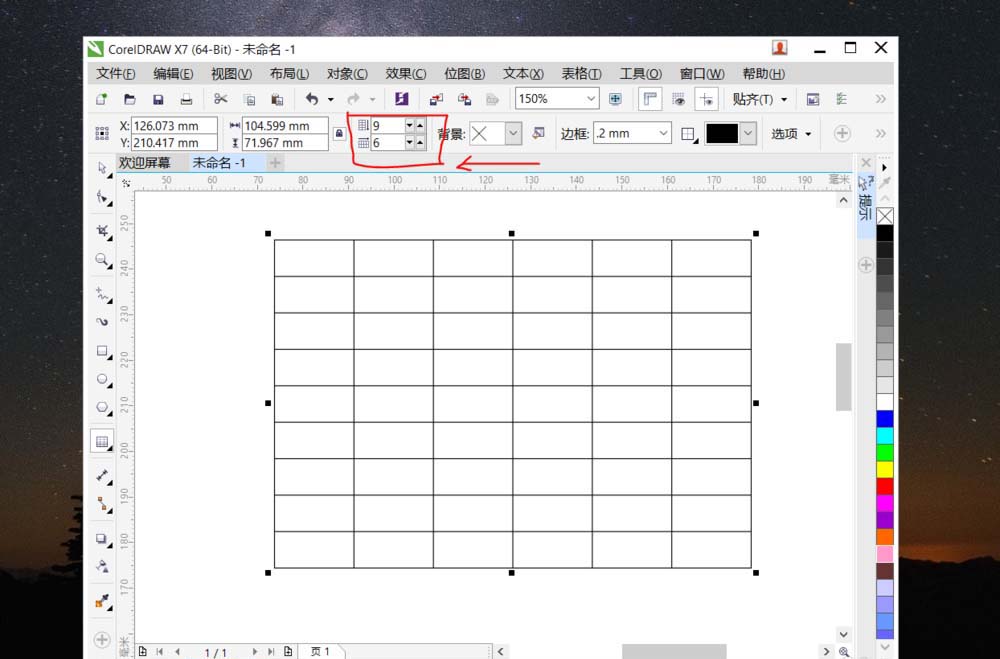Click the 选项 button
The height and width of the screenshot is (659, 1000).
pyautogui.click(x=788, y=132)
